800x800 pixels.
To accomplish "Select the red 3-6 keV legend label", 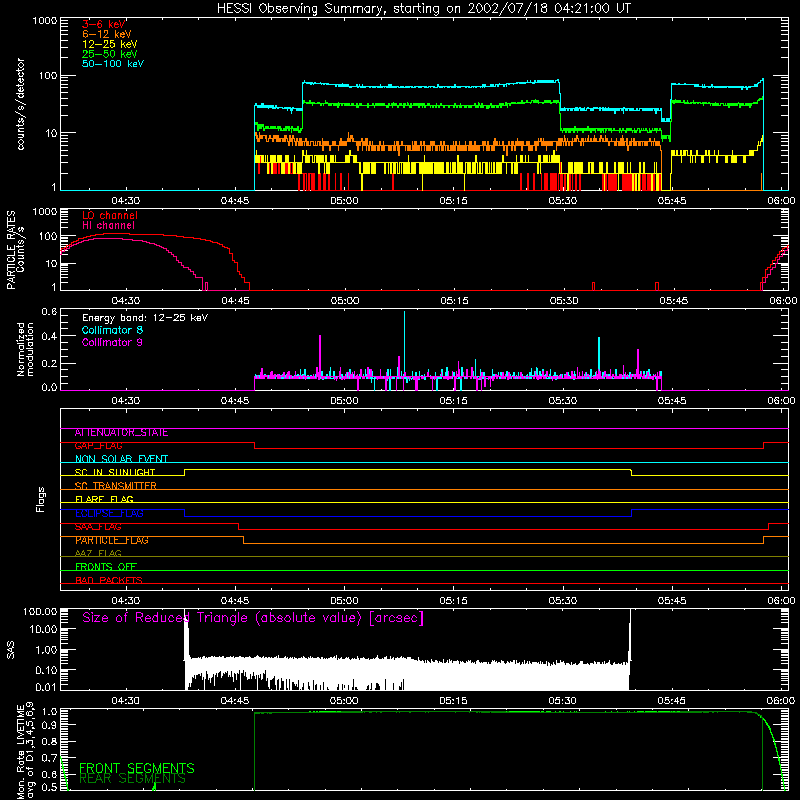I will coord(104,24).
